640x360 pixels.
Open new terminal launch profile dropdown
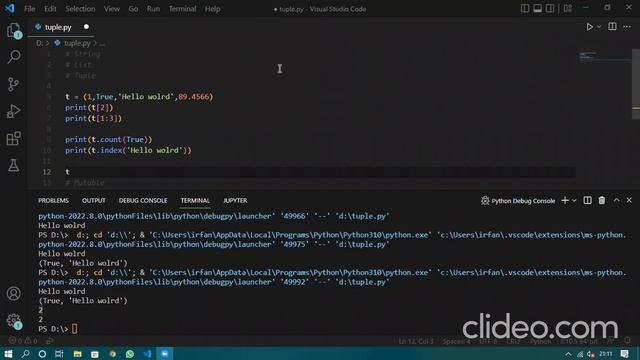point(574,200)
